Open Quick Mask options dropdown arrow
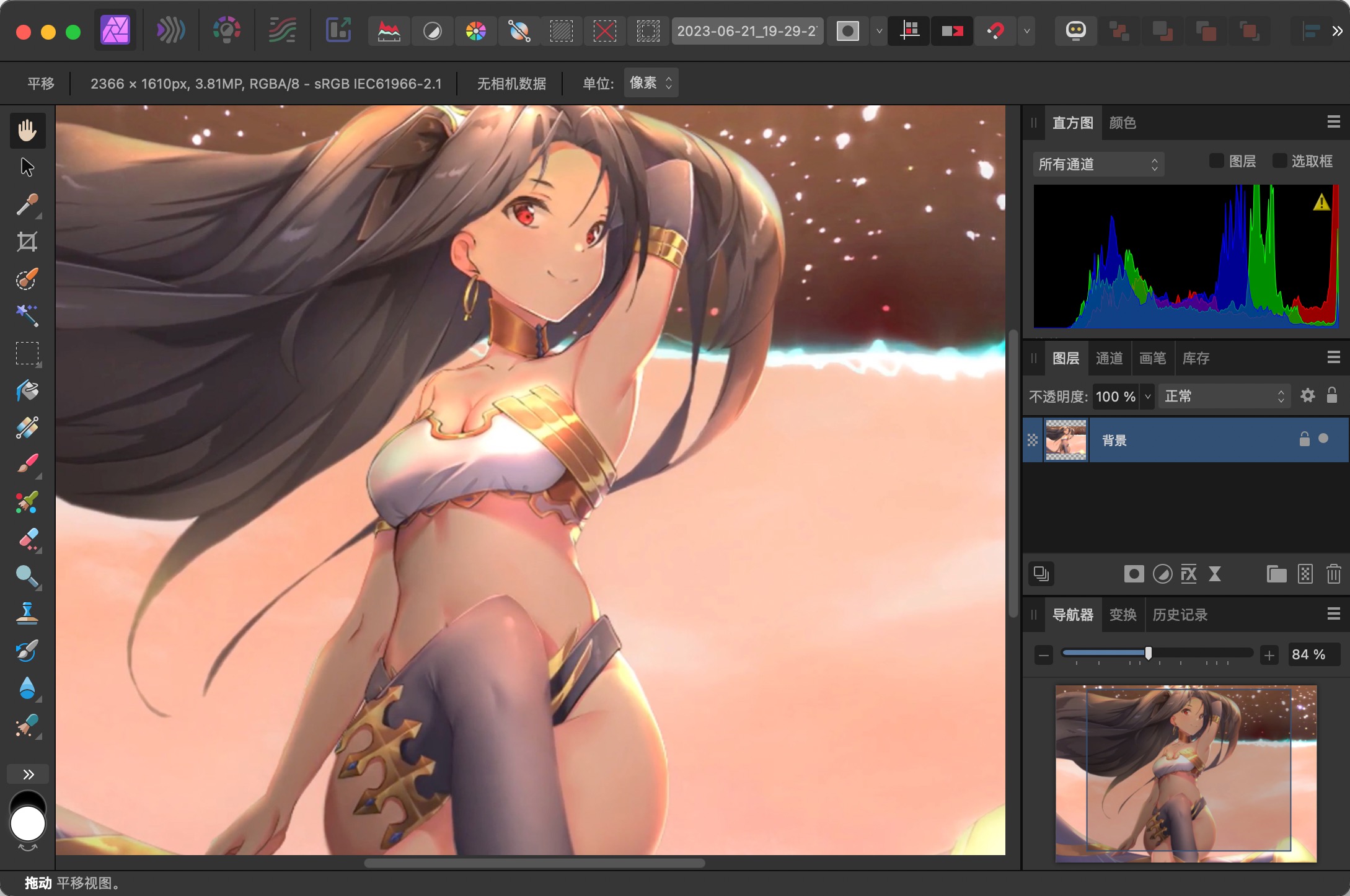This screenshot has width=1350, height=896. point(879,31)
